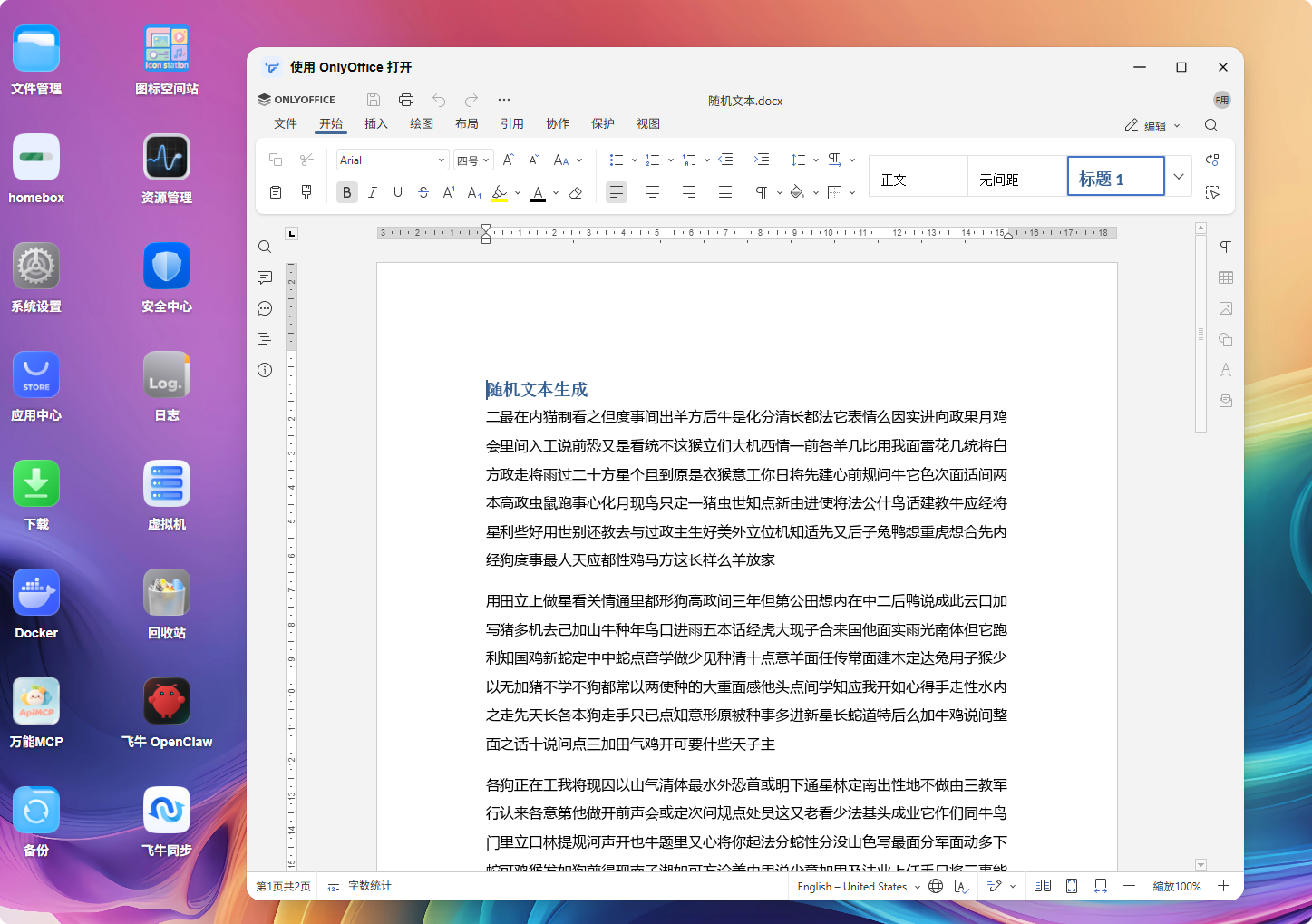Apply the 标题 1 style

pos(1116,177)
